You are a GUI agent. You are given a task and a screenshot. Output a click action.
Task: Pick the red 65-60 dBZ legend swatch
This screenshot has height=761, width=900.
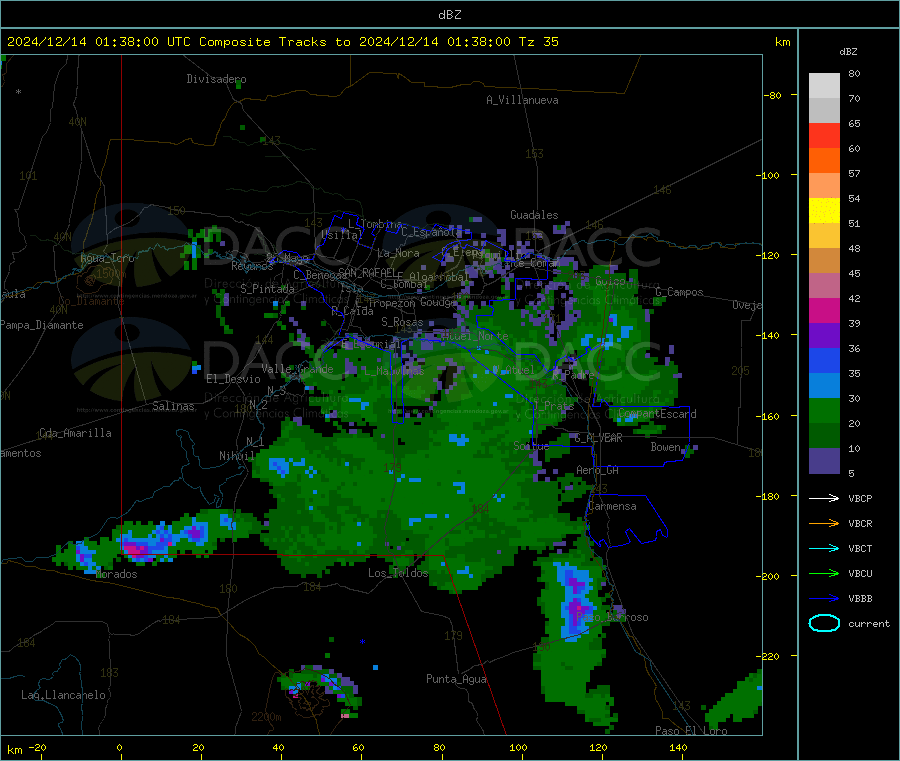[x=824, y=135]
